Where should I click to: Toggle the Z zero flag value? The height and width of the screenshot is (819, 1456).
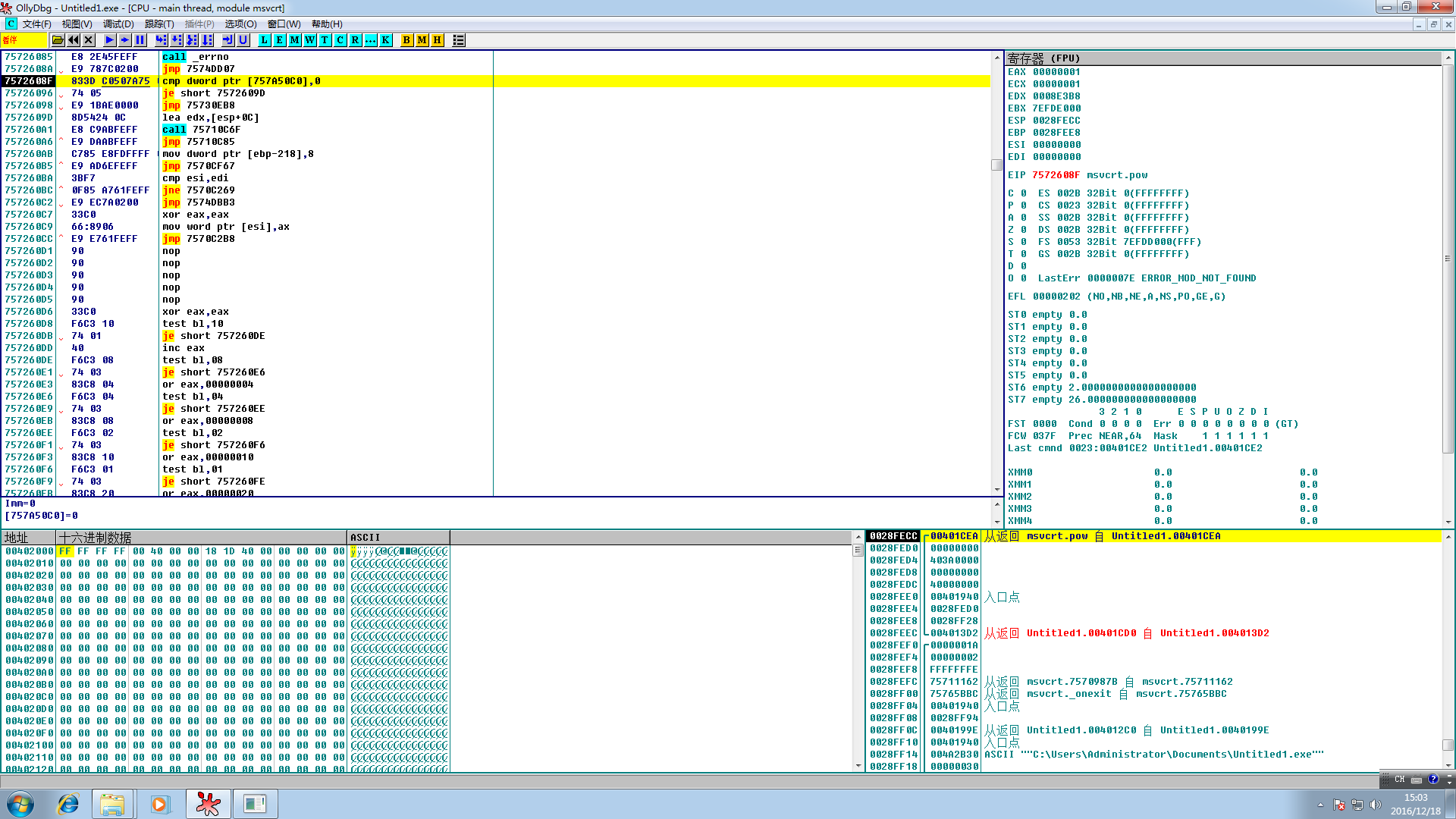1024,230
